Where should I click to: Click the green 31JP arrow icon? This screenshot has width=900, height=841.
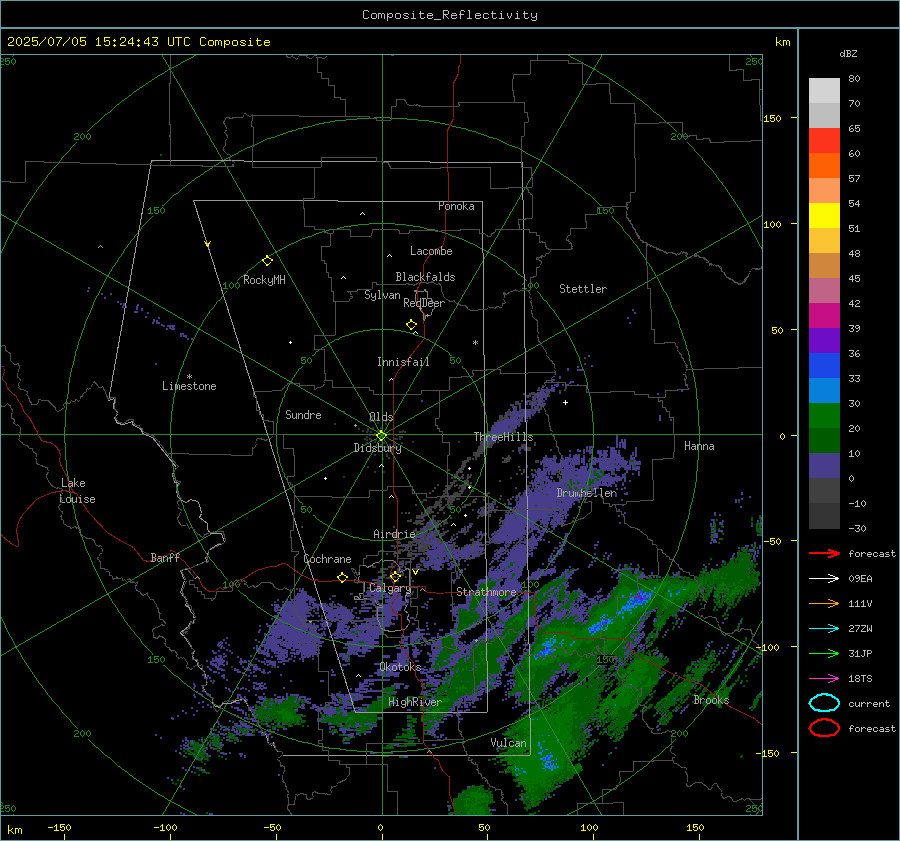pos(824,653)
